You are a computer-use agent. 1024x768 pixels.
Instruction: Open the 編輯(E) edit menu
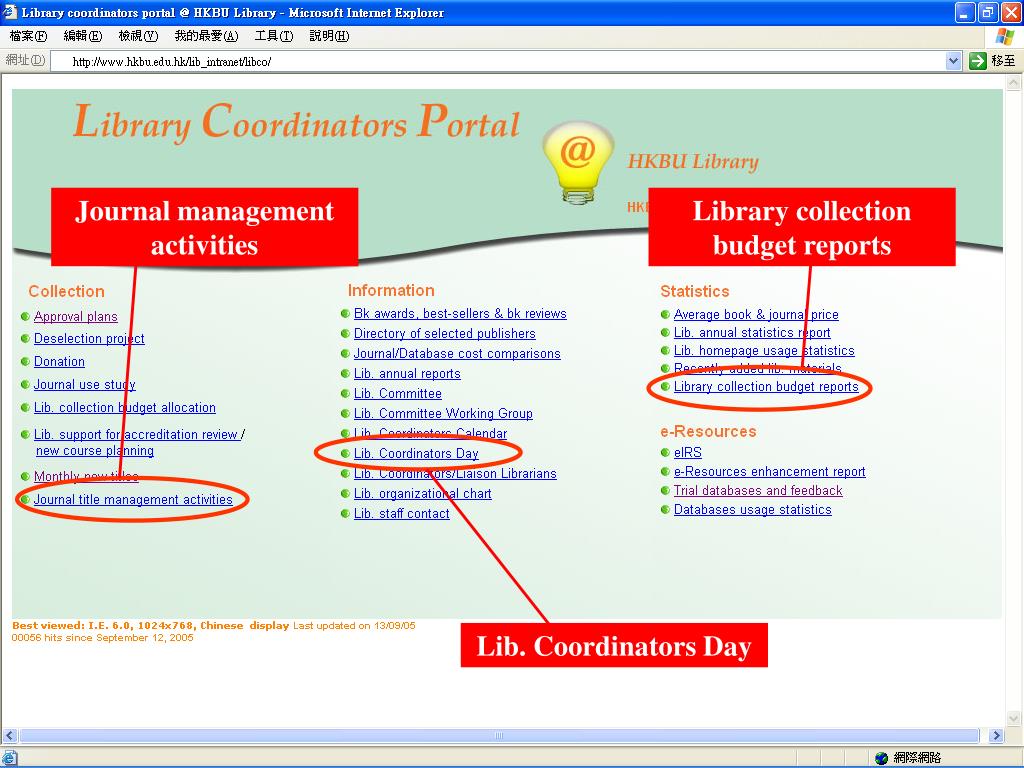83,36
